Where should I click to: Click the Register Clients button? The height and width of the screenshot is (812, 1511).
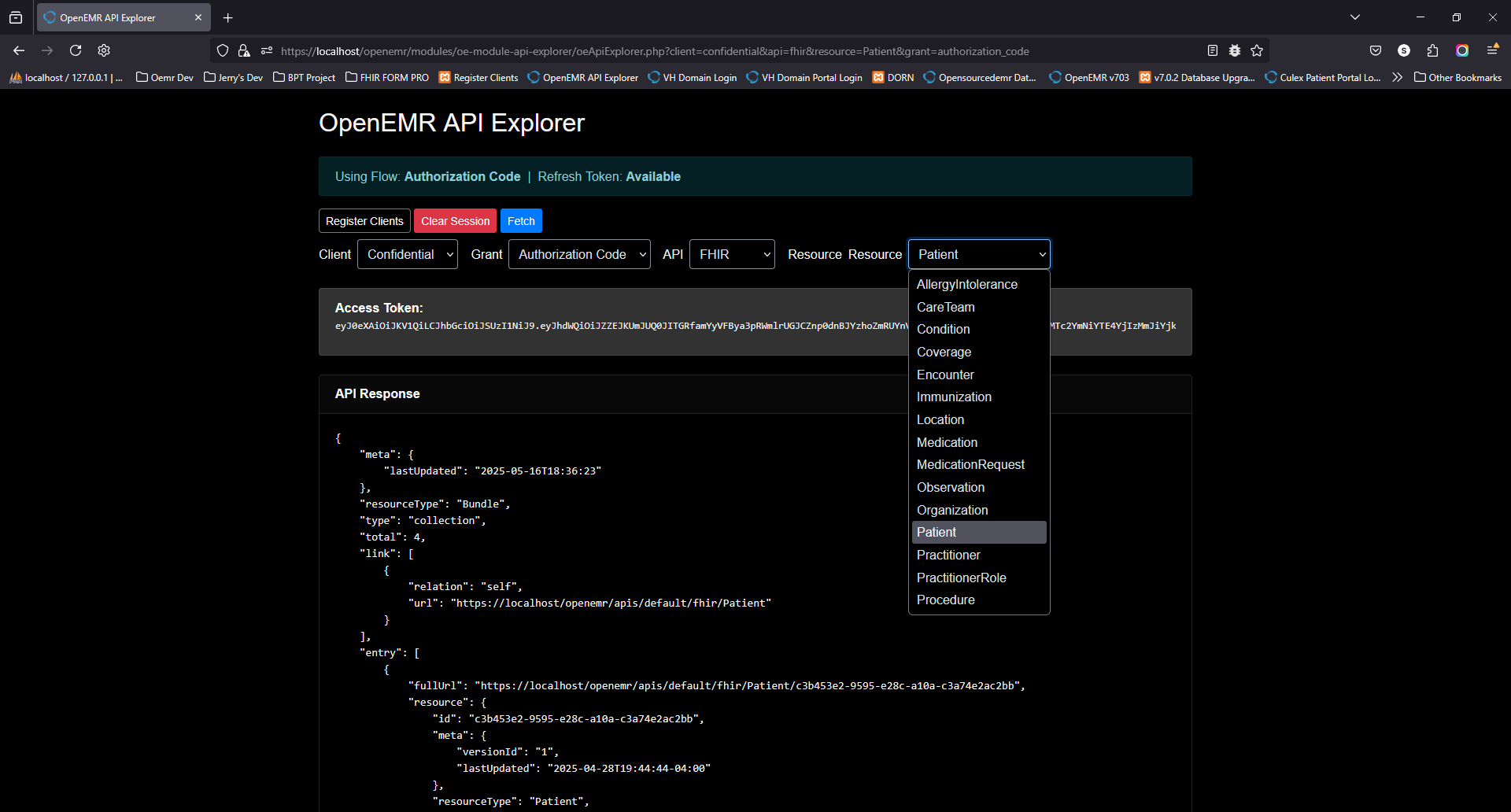coord(364,221)
